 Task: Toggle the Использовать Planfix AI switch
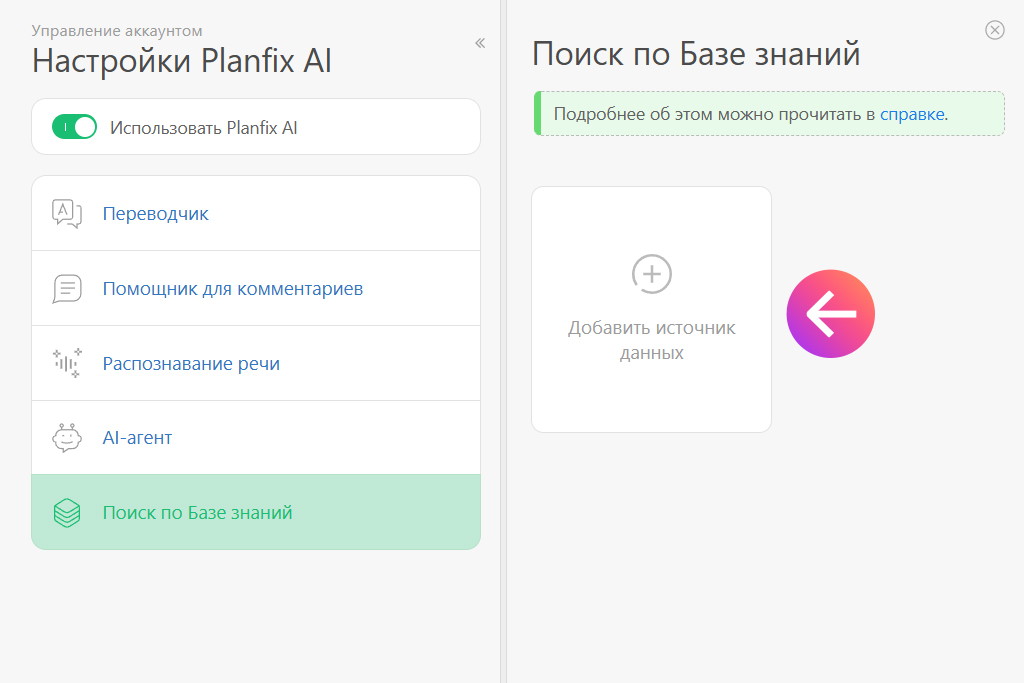click(x=75, y=127)
